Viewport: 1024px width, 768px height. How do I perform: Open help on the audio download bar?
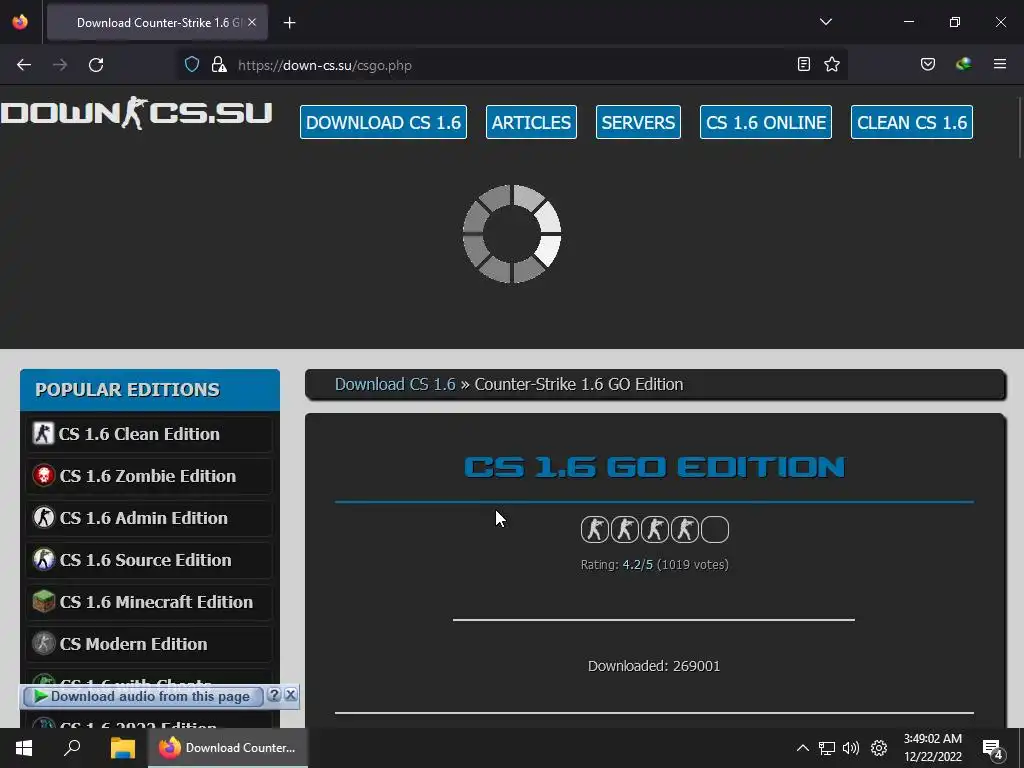pos(274,696)
